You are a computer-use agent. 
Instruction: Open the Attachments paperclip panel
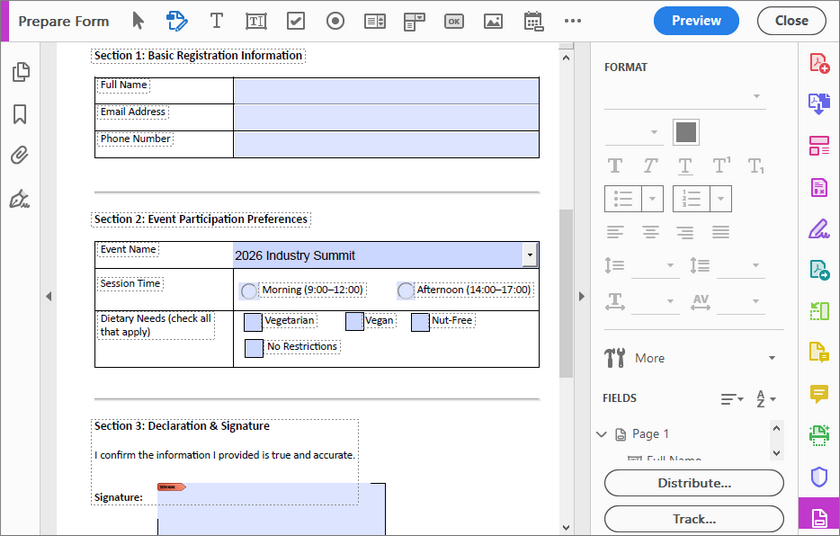tap(20, 156)
